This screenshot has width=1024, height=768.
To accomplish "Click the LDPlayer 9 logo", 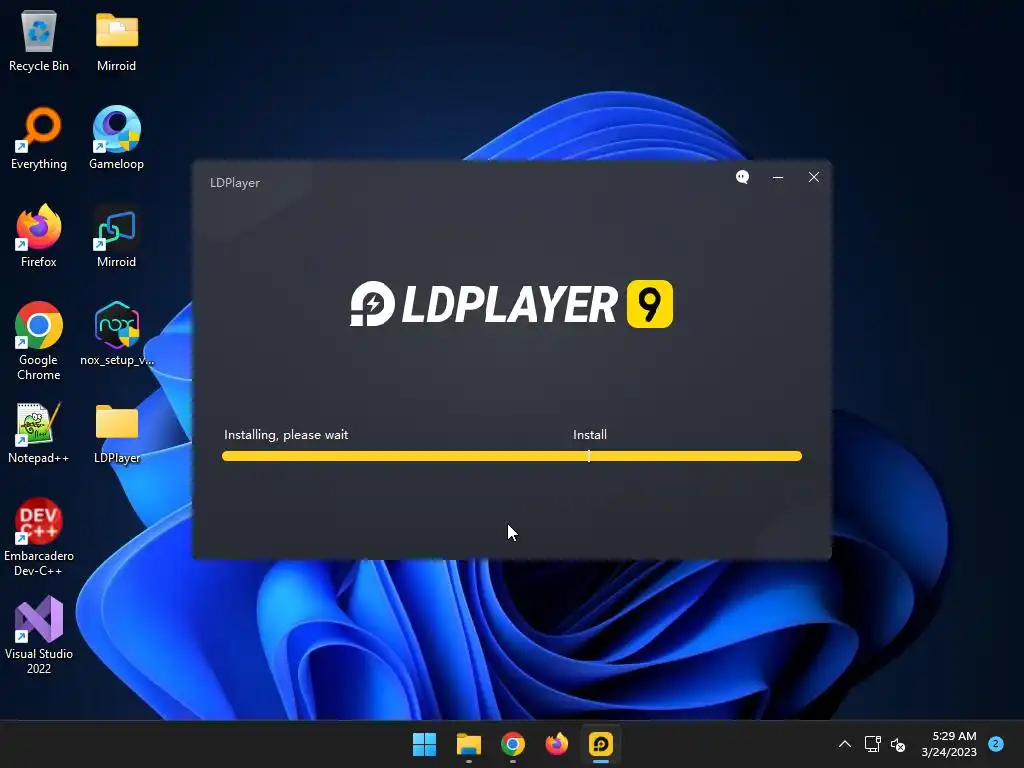I will click(511, 304).
